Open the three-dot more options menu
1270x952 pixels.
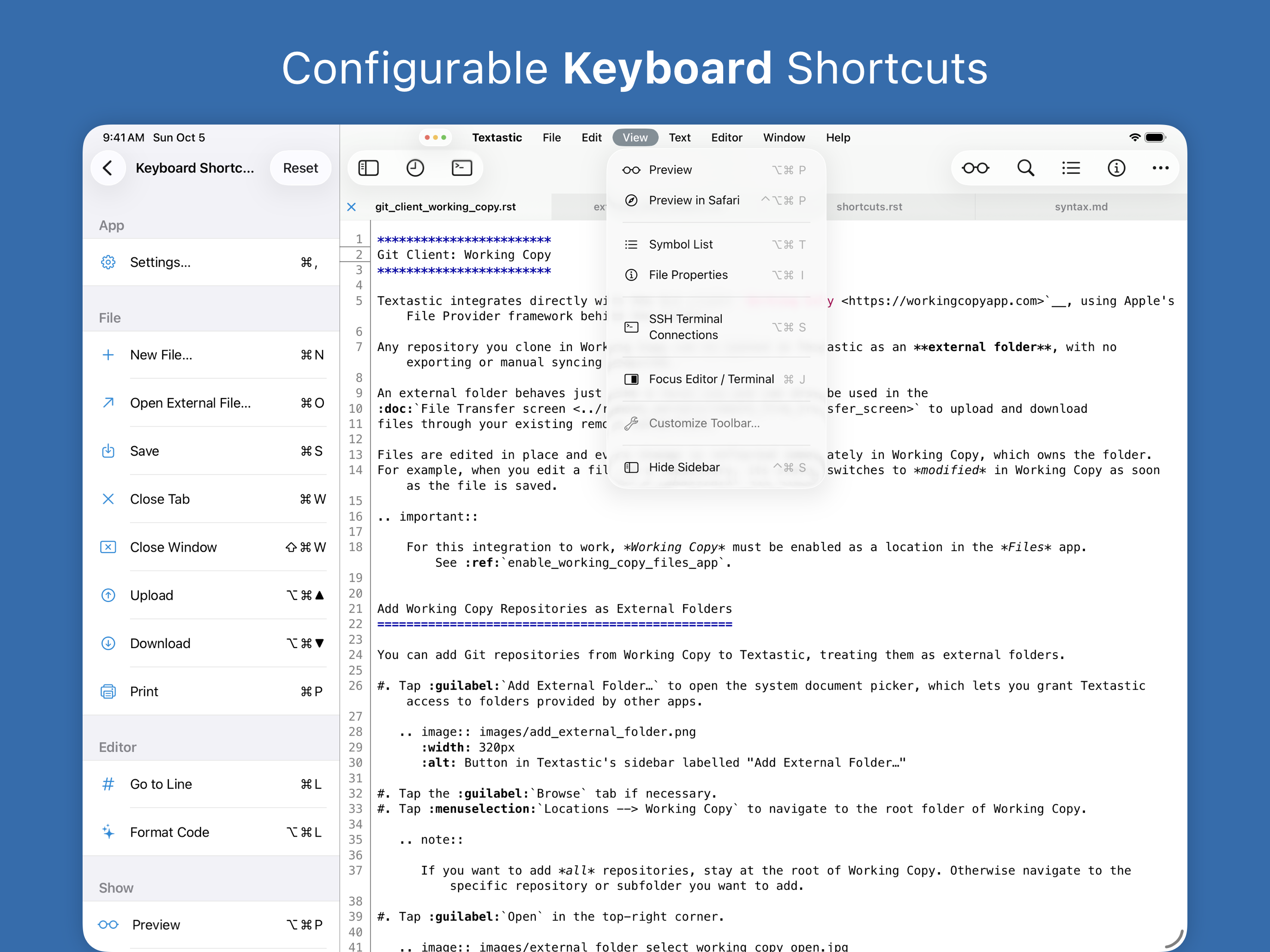(1160, 168)
